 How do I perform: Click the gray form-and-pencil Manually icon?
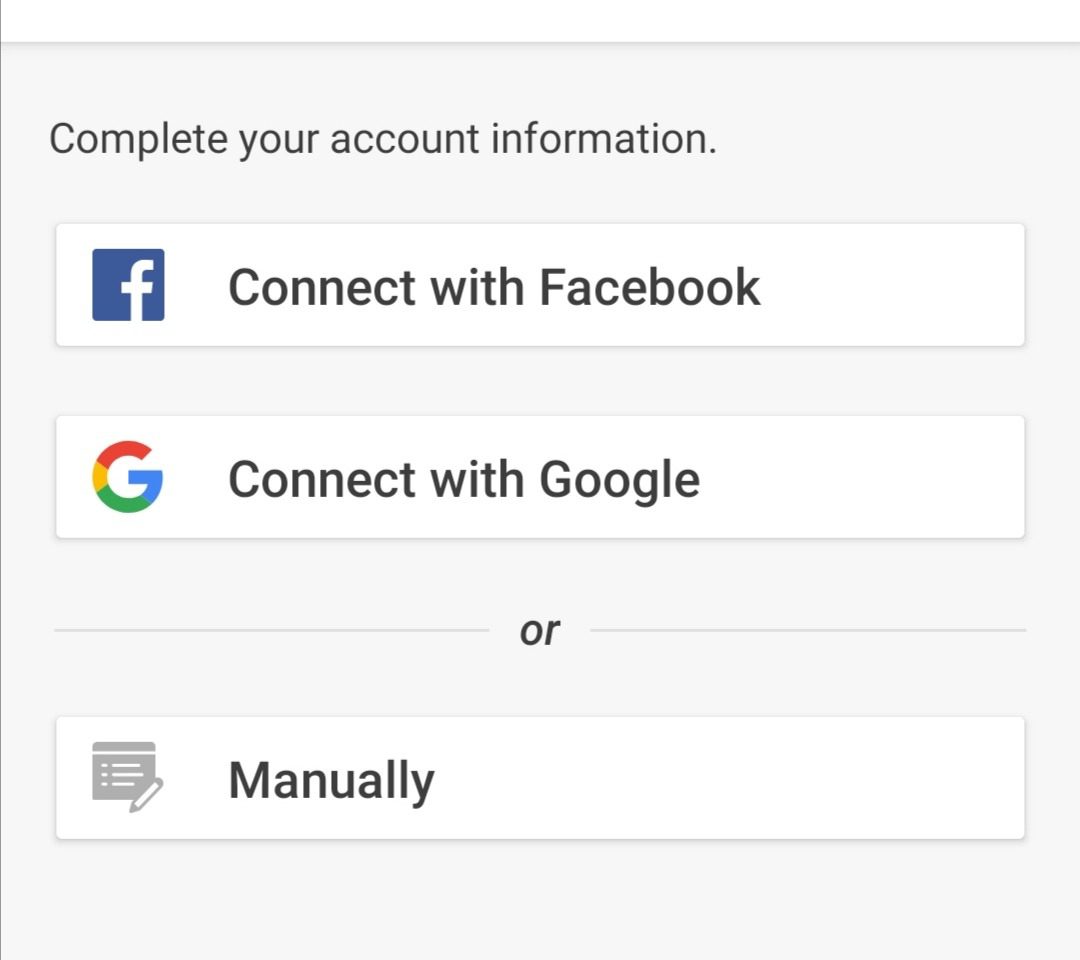click(x=126, y=777)
